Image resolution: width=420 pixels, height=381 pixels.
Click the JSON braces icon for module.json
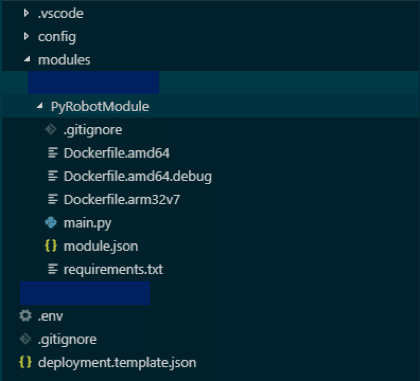[51, 246]
